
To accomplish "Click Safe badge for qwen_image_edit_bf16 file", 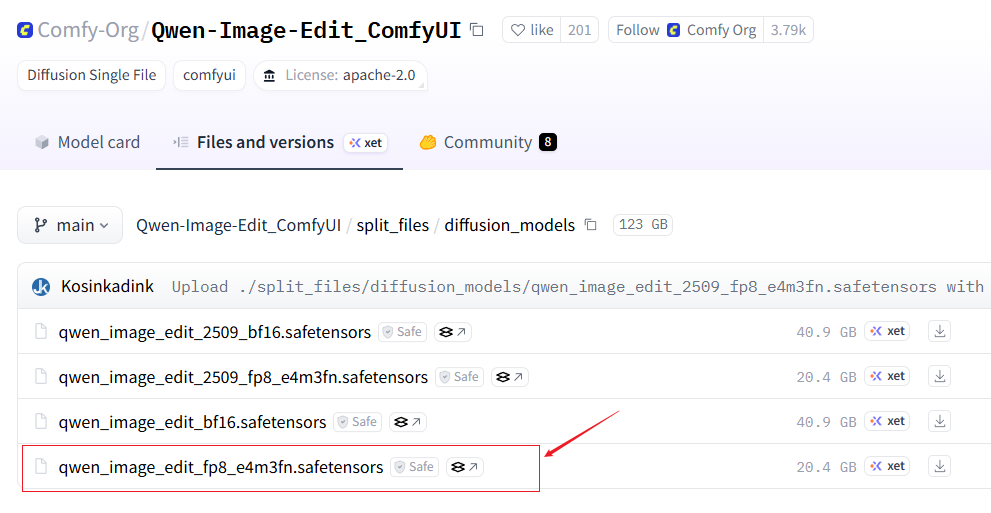I will click(358, 422).
